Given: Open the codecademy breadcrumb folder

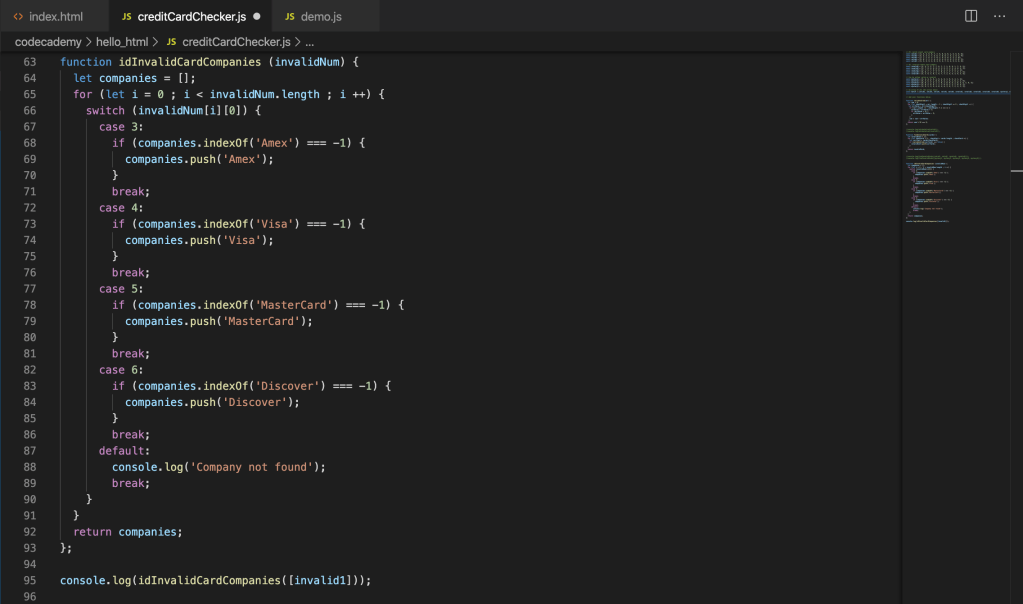Looking at the screenshot, I should [x=52, y=42].
